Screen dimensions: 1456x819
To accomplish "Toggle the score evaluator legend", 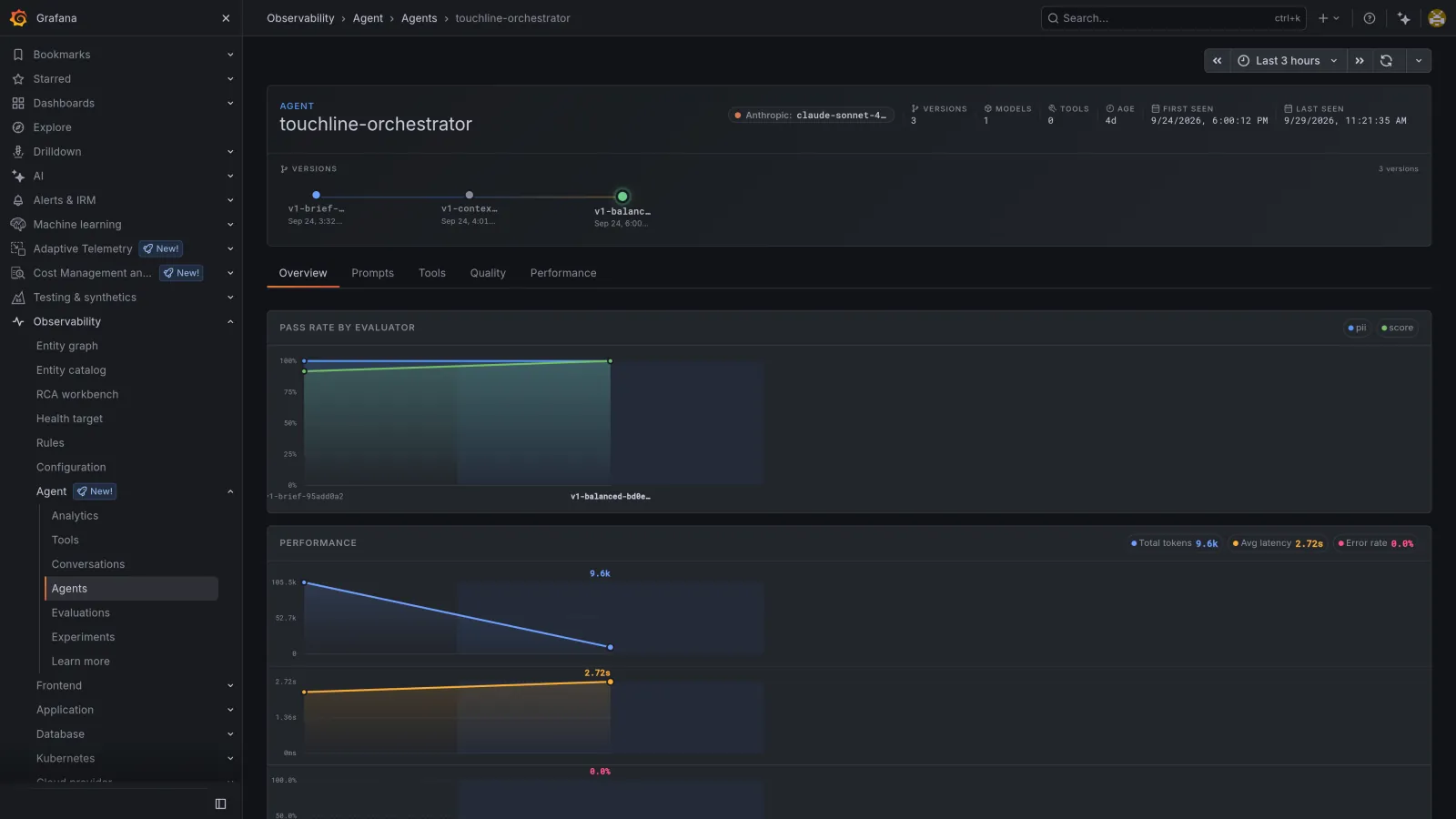I will pos(1397,328).
